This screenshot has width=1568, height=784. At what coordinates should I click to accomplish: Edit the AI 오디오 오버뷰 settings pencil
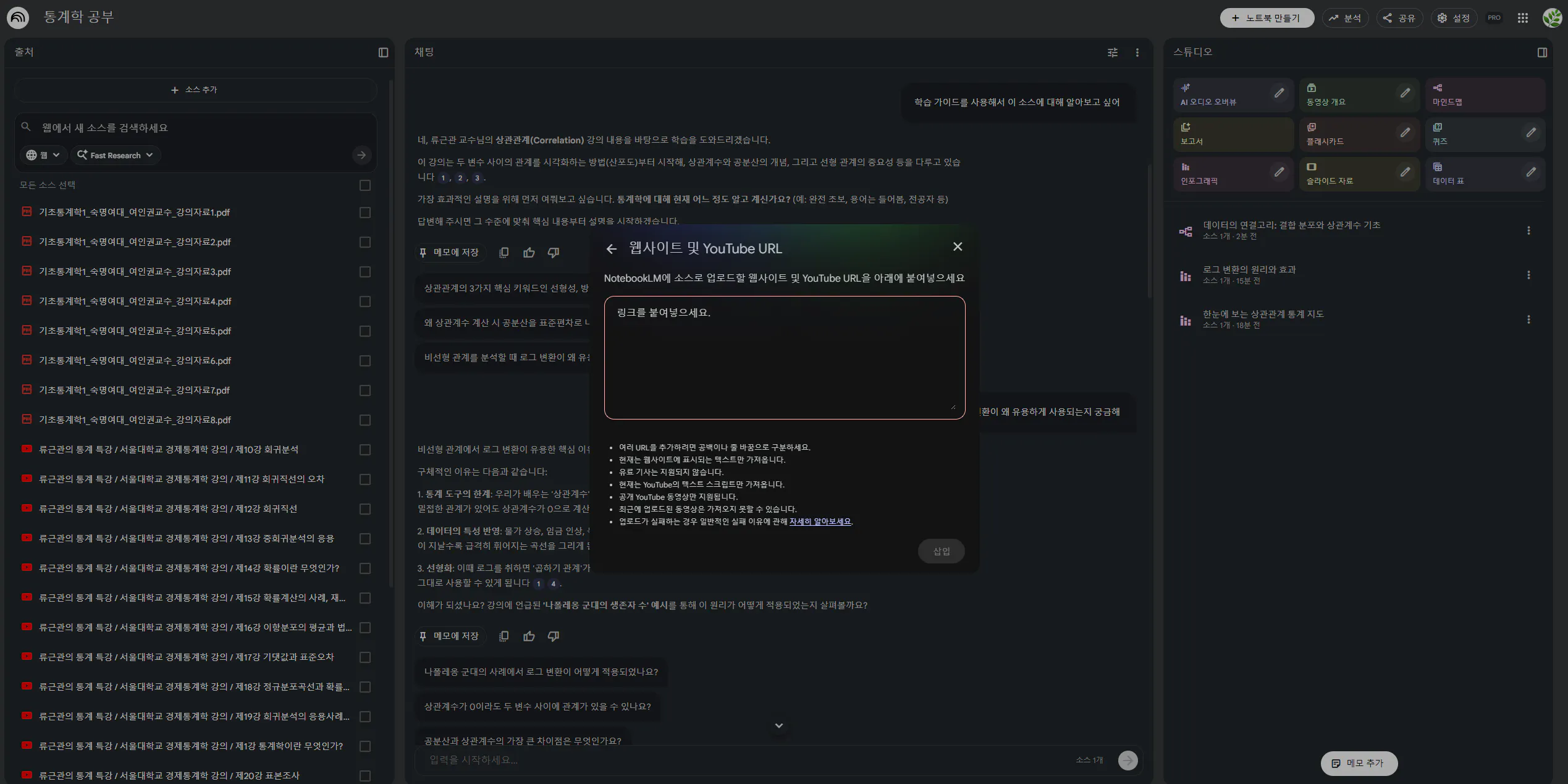click(1279, 93)
